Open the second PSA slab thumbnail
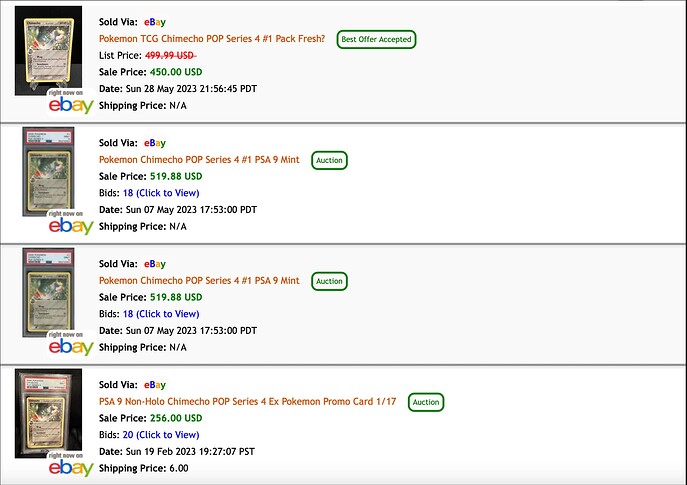The height and width of the screenshot is (485, 687). [48, 171]
